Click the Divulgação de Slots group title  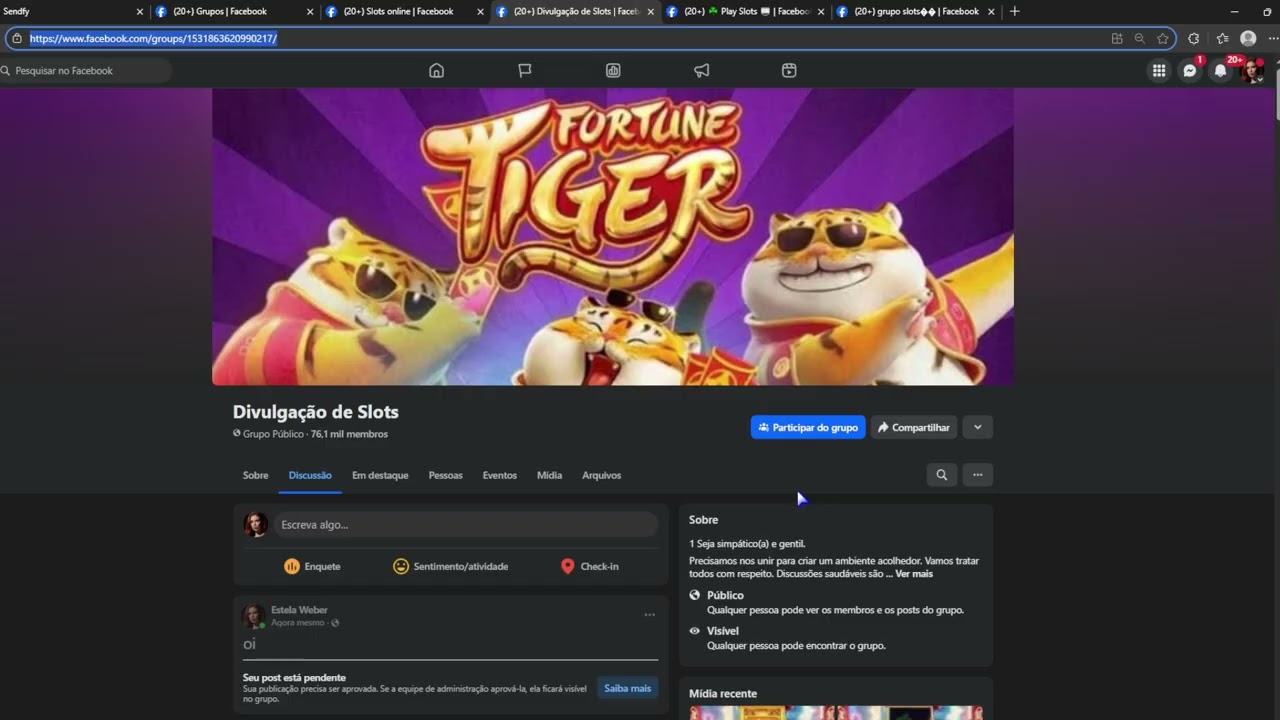coord(316,412)
